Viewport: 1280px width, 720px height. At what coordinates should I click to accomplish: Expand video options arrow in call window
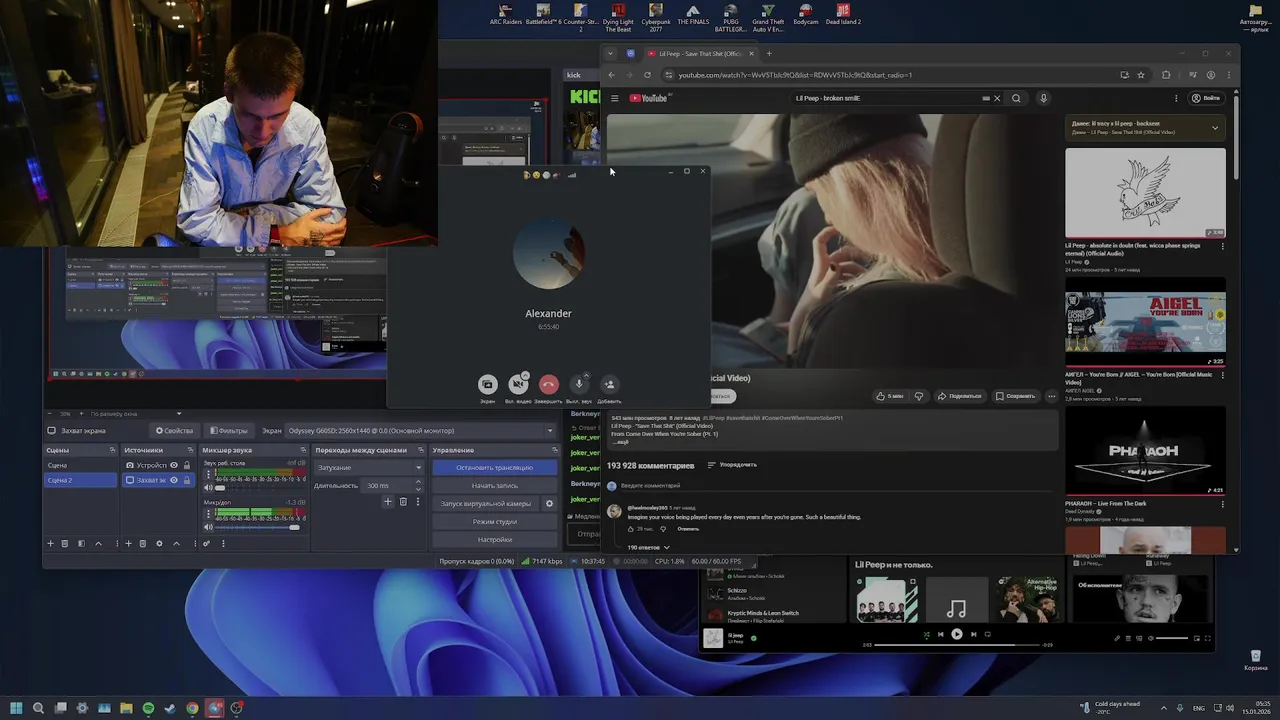(x=525, y=375)
